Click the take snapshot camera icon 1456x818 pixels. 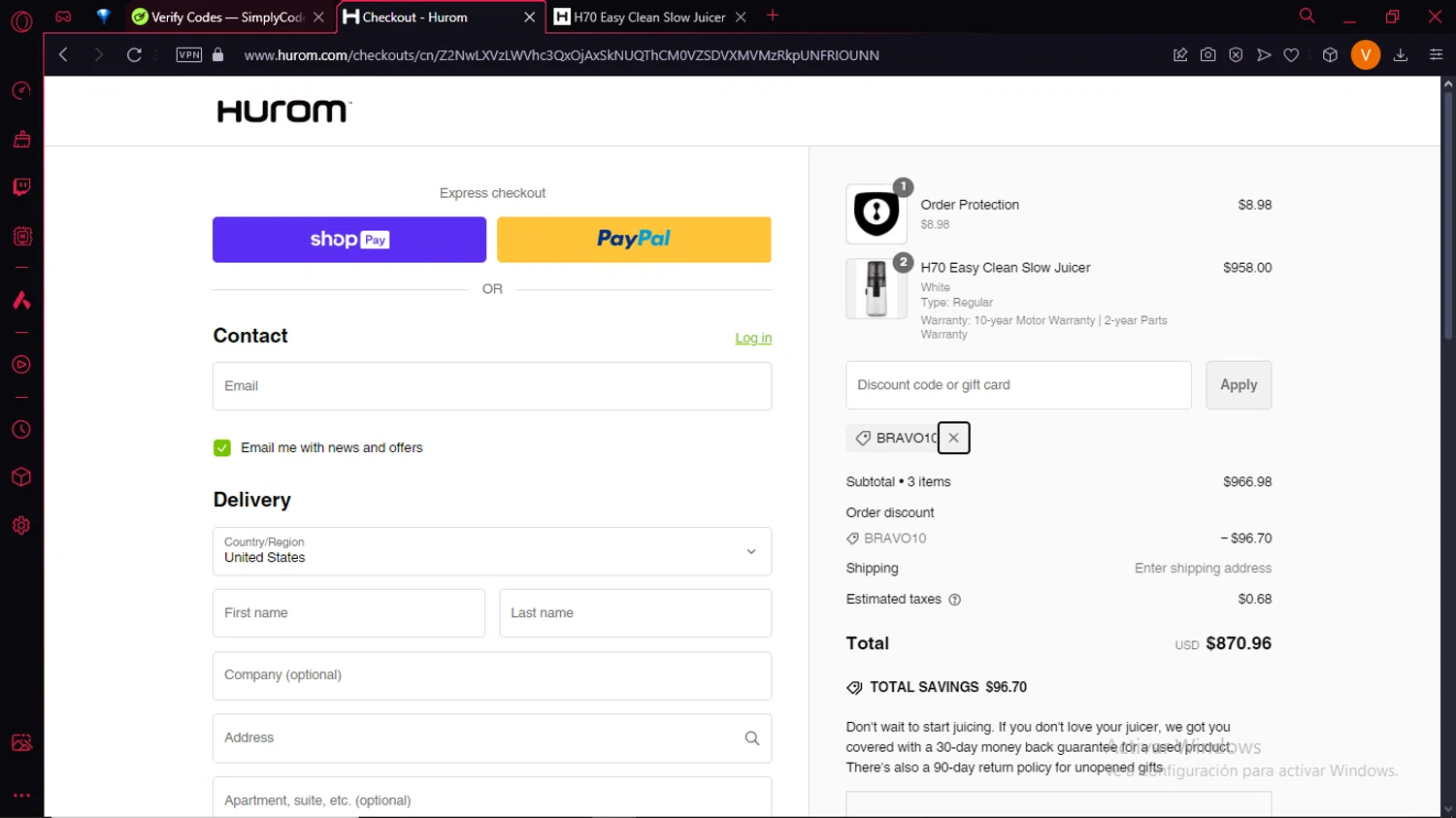(x=1208, y=55)
